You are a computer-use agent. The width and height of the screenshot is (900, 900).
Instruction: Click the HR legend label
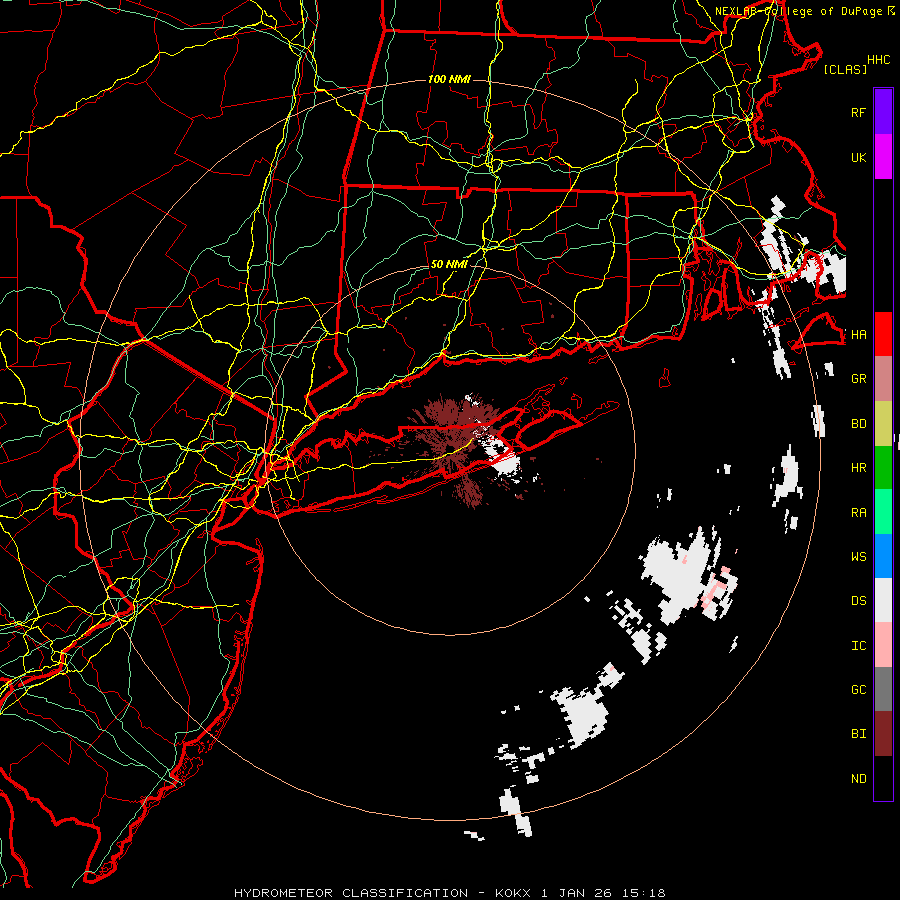tap(858, 468)
